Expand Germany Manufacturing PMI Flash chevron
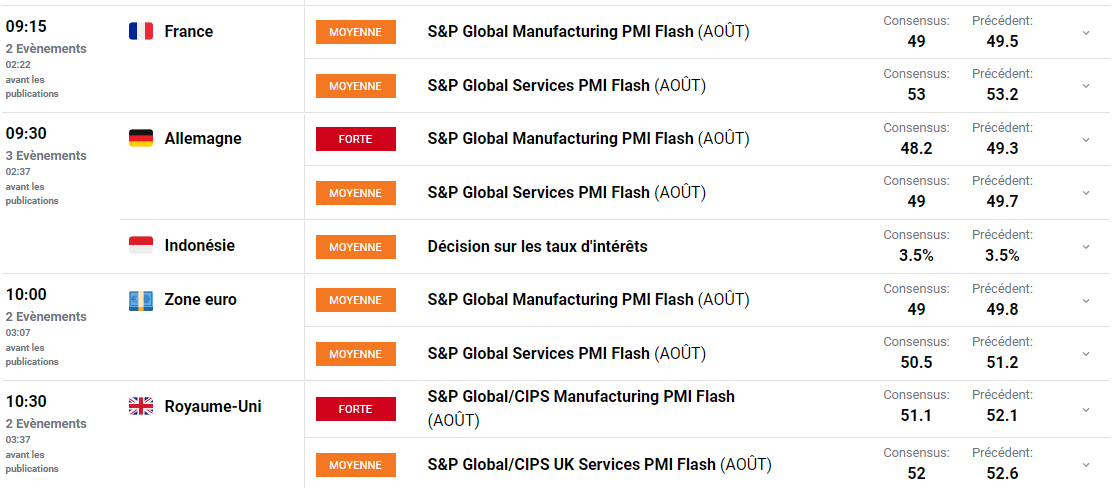 click(1086, 139)
